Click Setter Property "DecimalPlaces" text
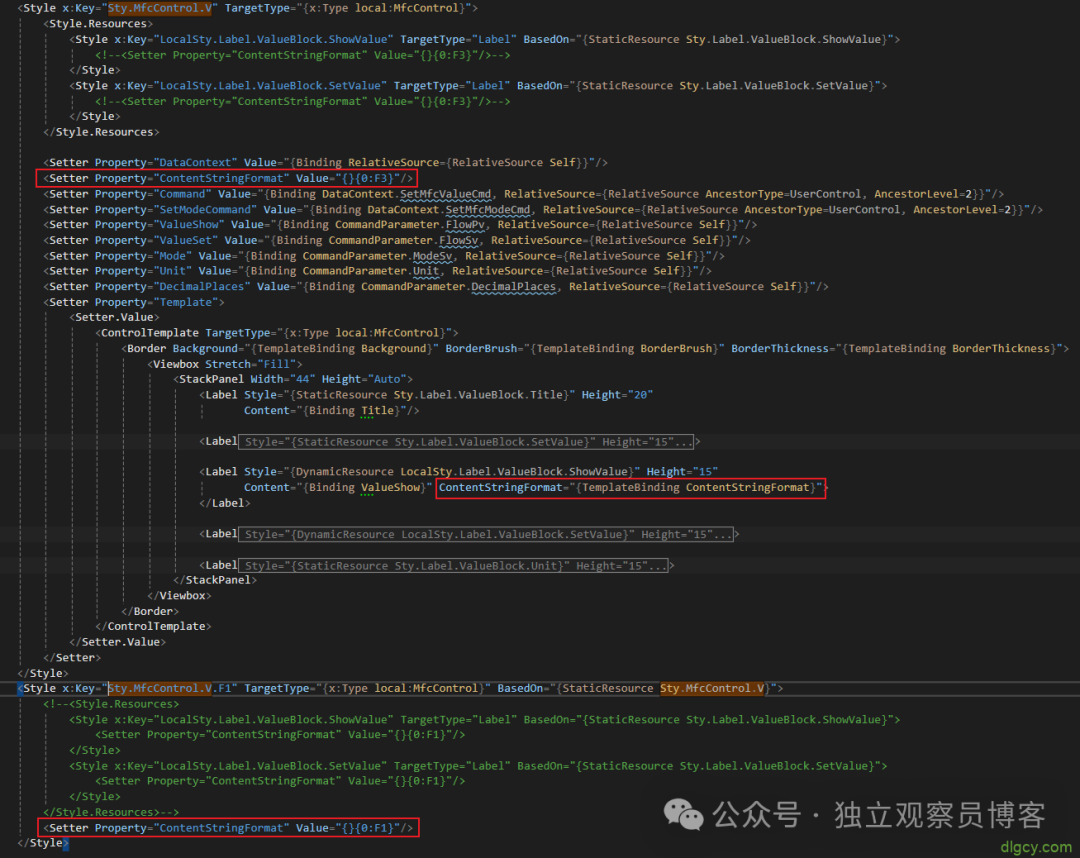 (201, 286)
